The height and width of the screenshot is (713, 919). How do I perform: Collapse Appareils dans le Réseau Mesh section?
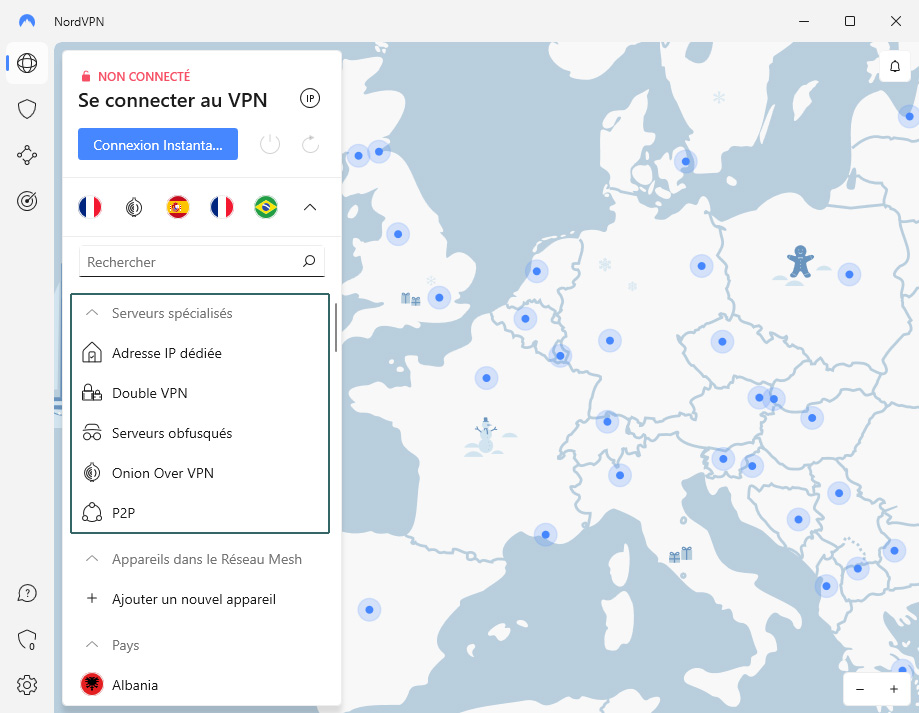tap(91, 559)
